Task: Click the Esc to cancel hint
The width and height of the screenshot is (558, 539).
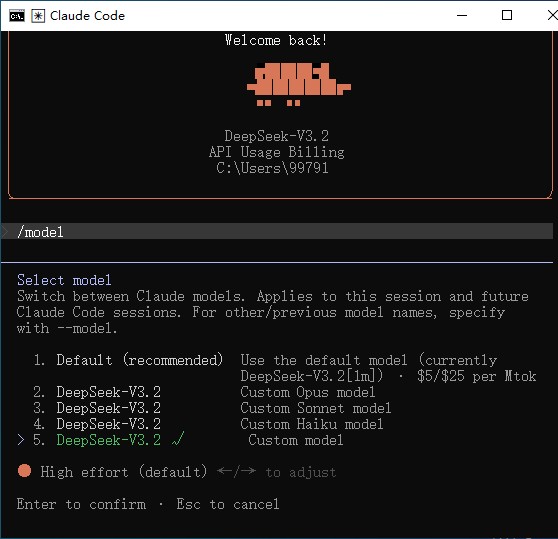Action: coord(228,504)
